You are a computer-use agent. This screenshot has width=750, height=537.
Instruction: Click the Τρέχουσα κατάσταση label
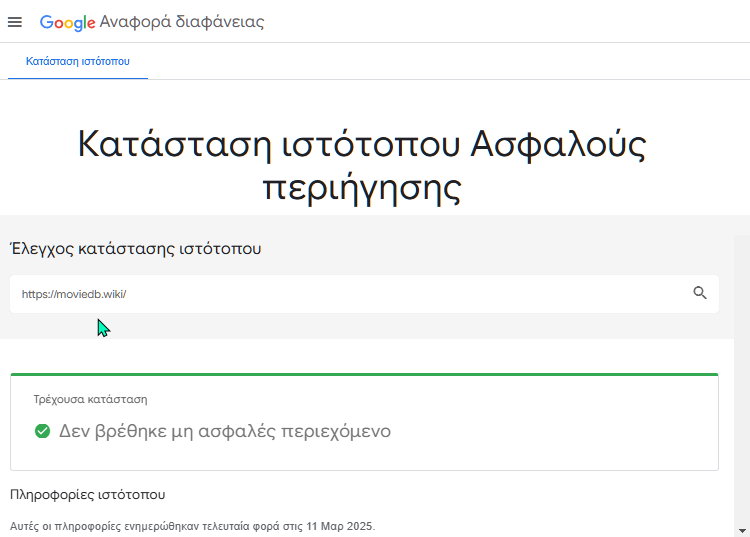click(x=90, y=399)
